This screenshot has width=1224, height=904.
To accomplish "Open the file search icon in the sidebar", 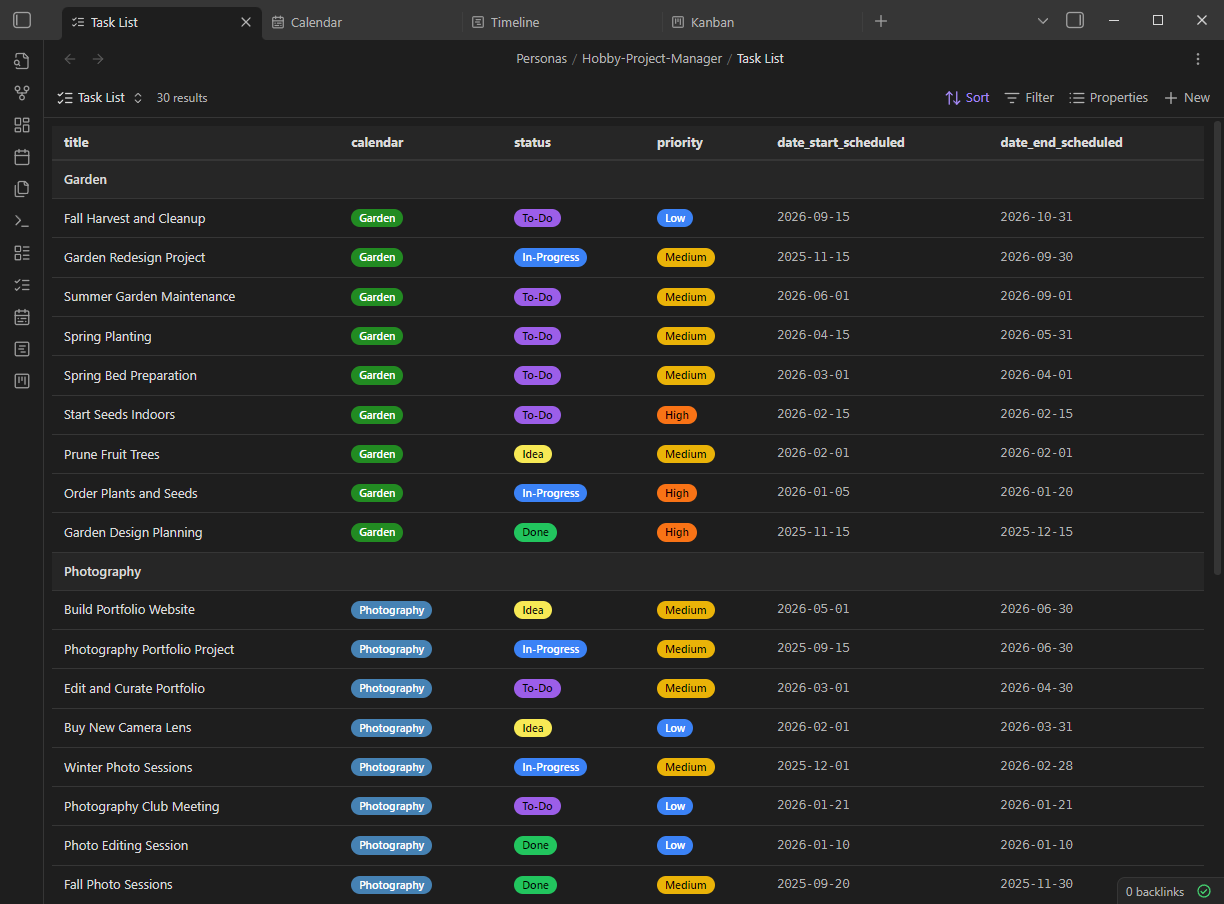I will click(x=21, y=61).
